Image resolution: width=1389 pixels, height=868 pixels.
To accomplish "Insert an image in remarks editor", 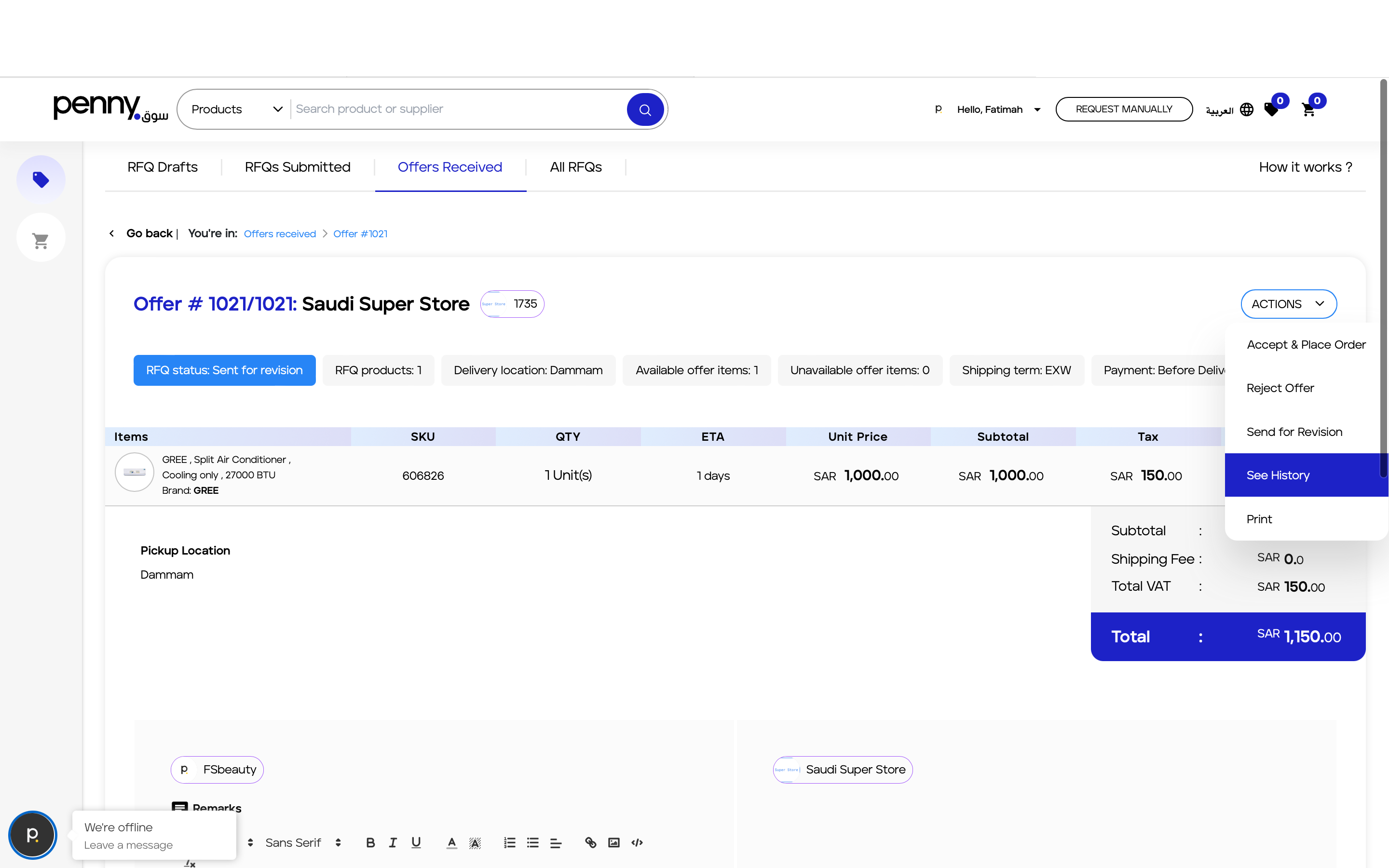I will (x=613, y=842).
